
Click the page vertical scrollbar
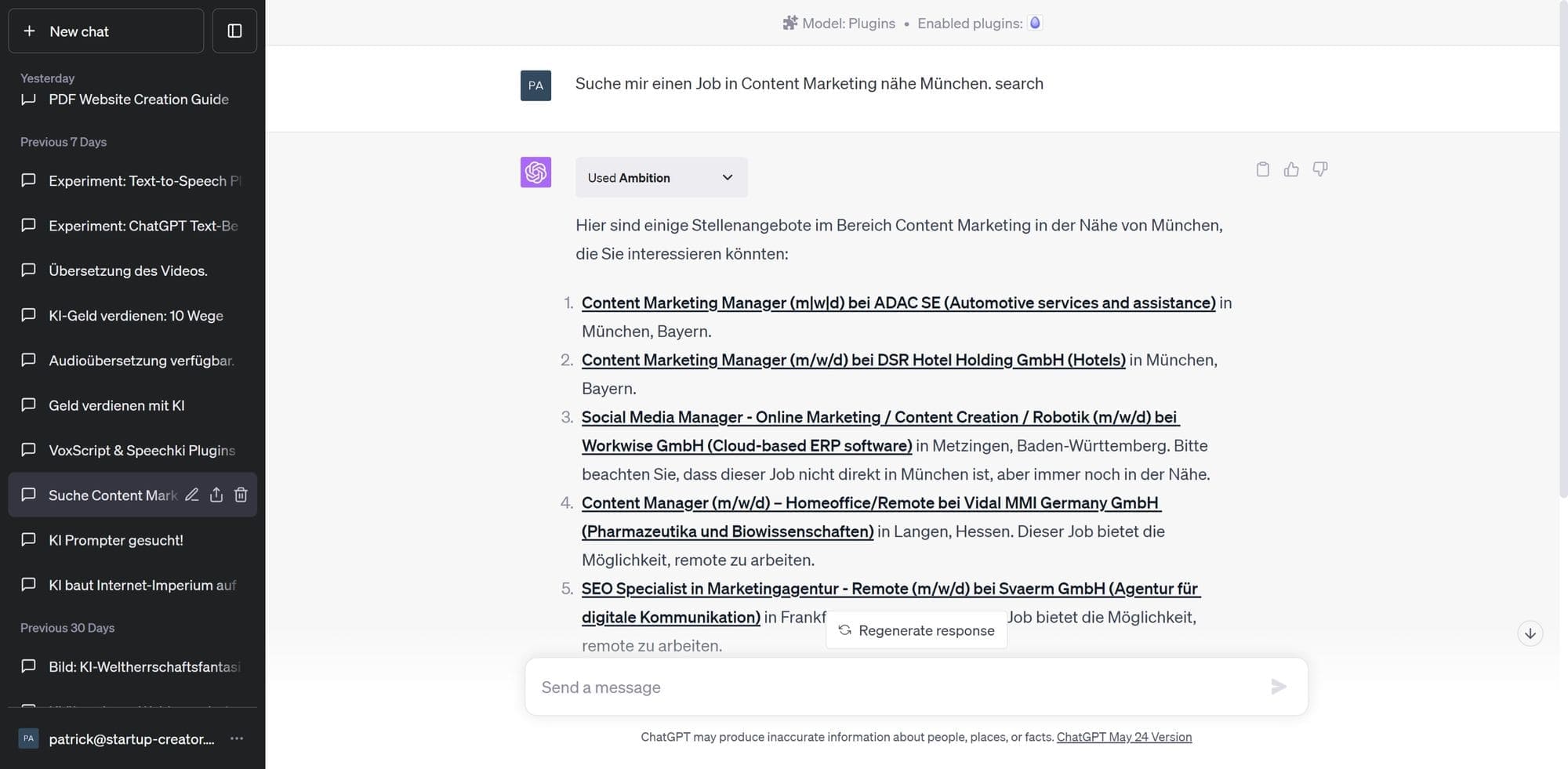[1563, 251]
